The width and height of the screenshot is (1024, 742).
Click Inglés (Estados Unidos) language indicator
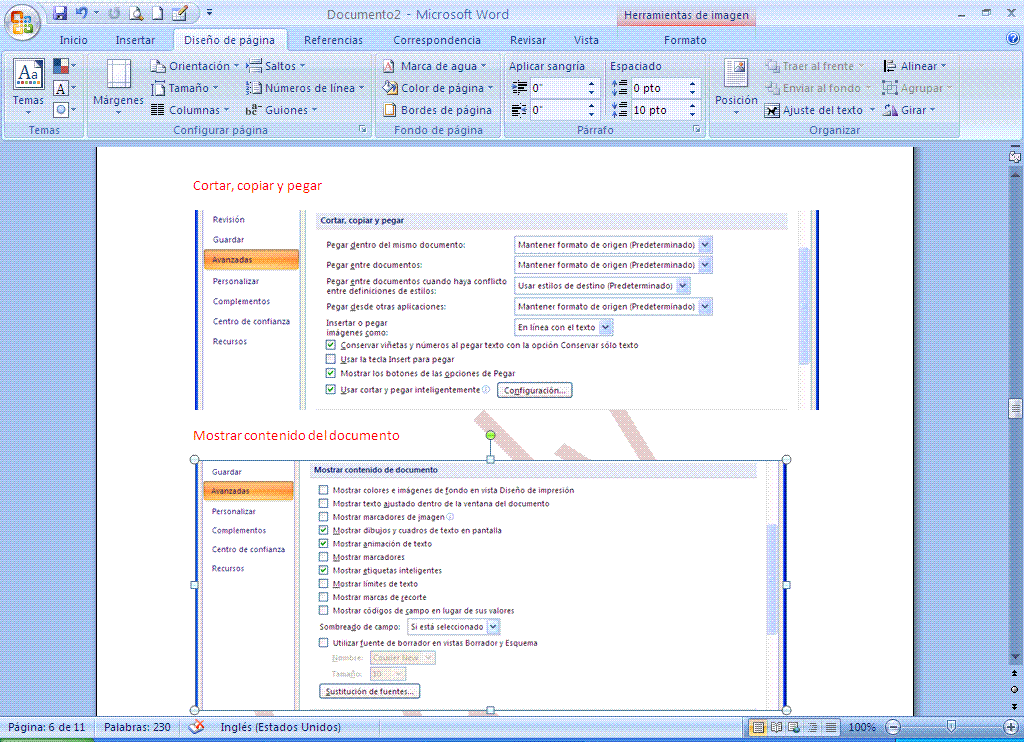point(280,727)
